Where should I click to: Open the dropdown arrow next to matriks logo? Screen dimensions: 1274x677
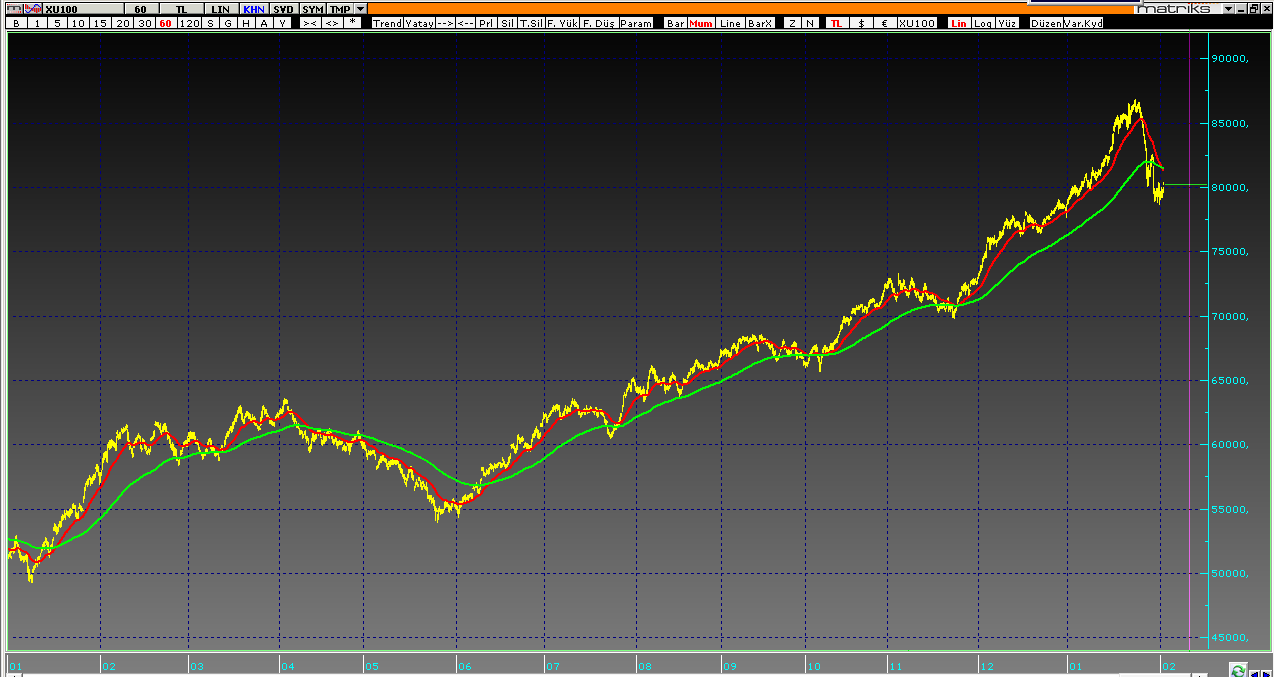point(1229,9)
